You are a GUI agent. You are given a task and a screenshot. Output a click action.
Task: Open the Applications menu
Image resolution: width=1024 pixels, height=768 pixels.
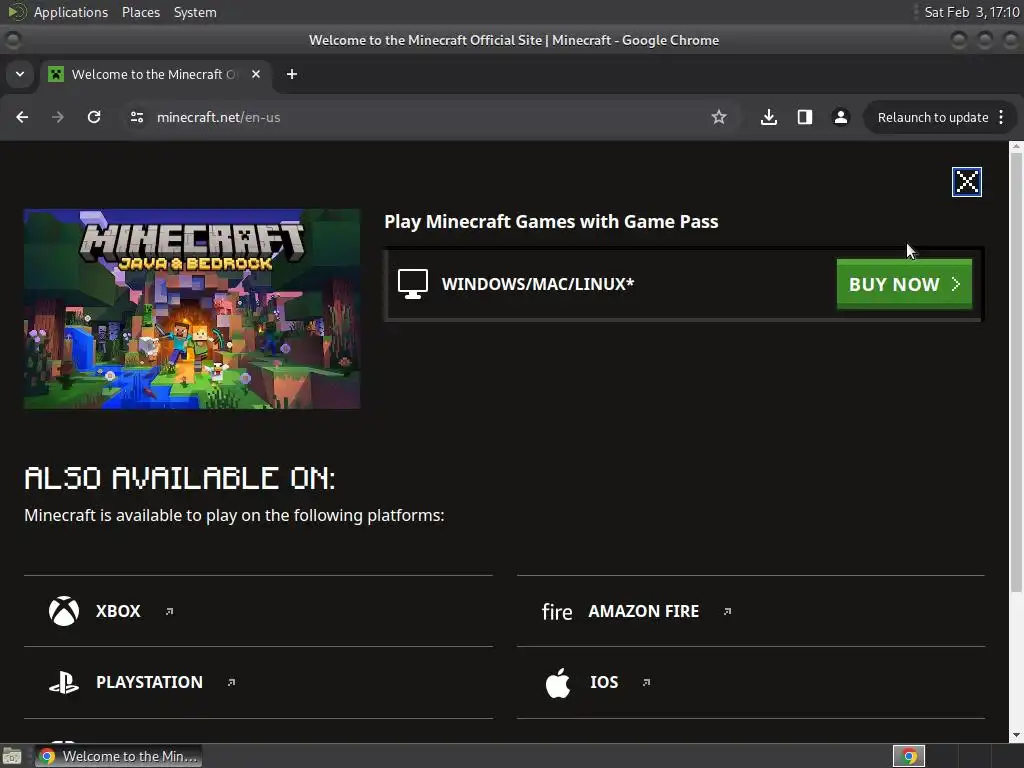point(71,12)
